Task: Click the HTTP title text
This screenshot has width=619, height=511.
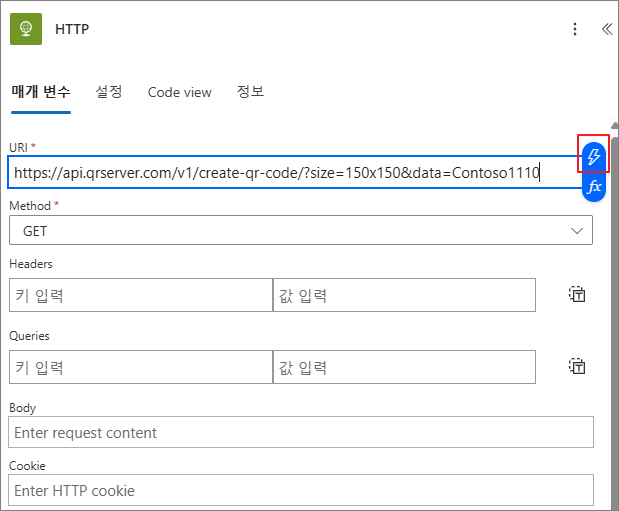Action: (72, 29)
